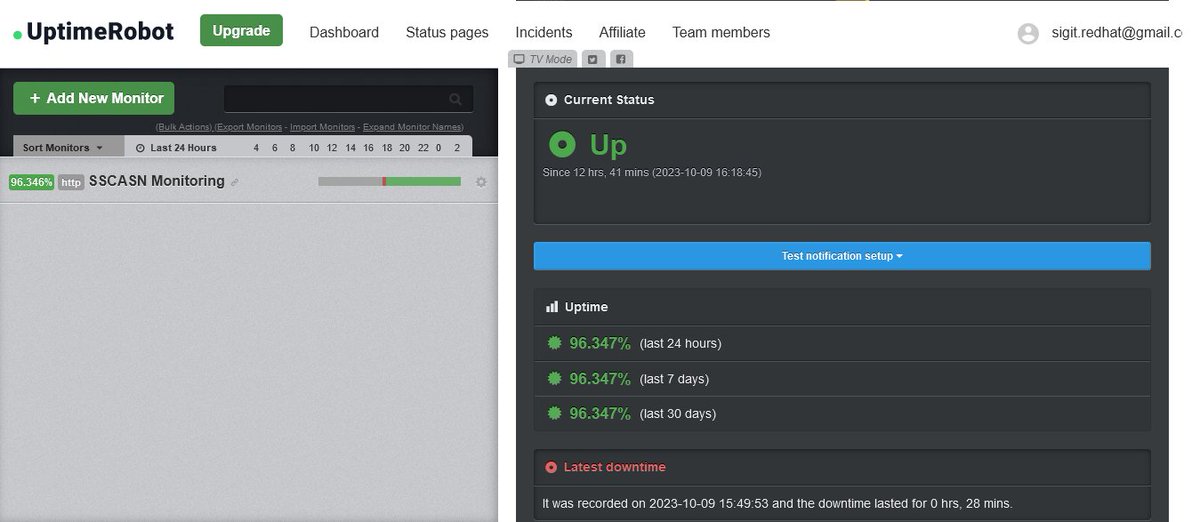This screenshot has height=522, width=1200.
Task: Click the Export Monitors link
Action: 249,127
